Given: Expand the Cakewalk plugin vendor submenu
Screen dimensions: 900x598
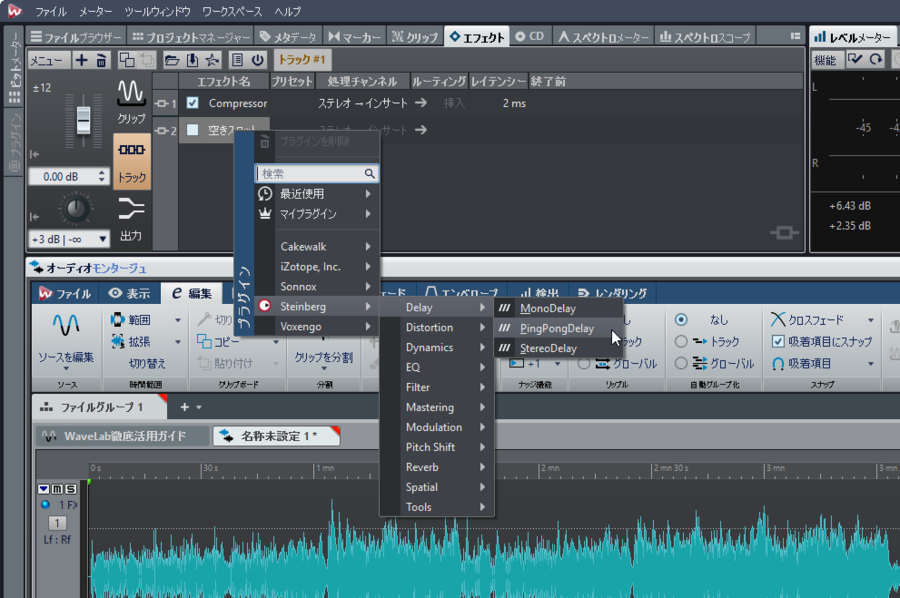Looking at the screenshot, I should point(317,247).
